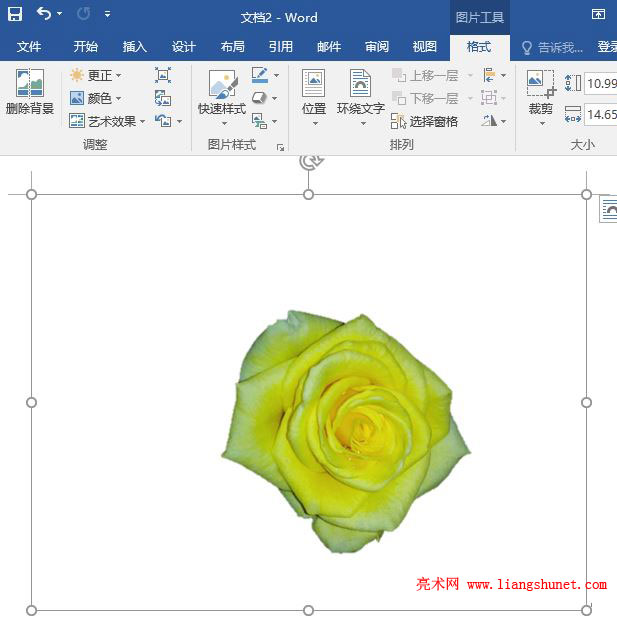This screenshot has width=617, height=634.
Task: Click the top-left sizing handle of picture
Action: click(x=31, y=194)
